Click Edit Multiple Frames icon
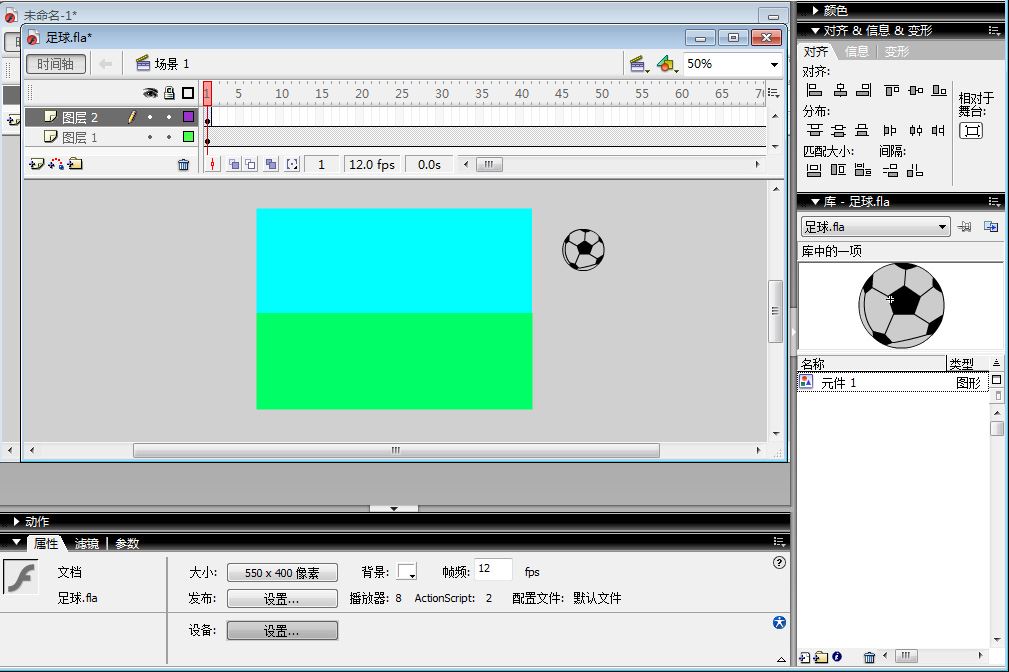The height and width of the screenshot is (672, 1009). pyautogui.click(x=272, y=165)
